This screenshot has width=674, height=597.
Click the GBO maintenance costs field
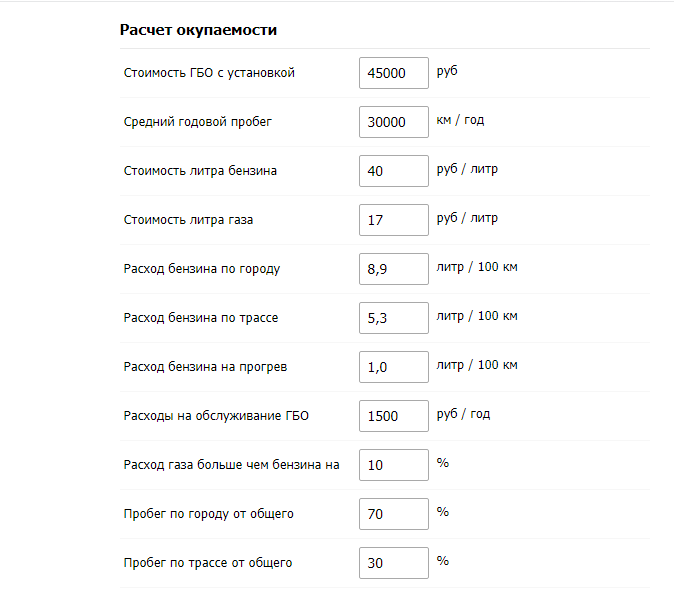[393, 416]
